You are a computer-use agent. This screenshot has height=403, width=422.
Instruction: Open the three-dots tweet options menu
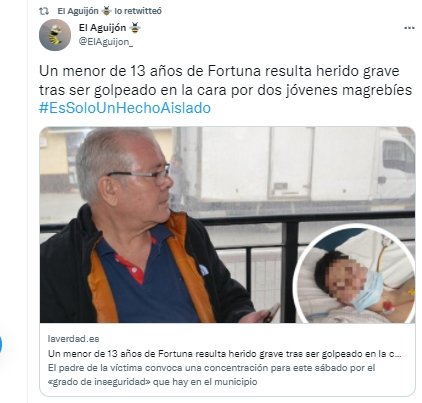pyautogui.click(x=409, y=28)
